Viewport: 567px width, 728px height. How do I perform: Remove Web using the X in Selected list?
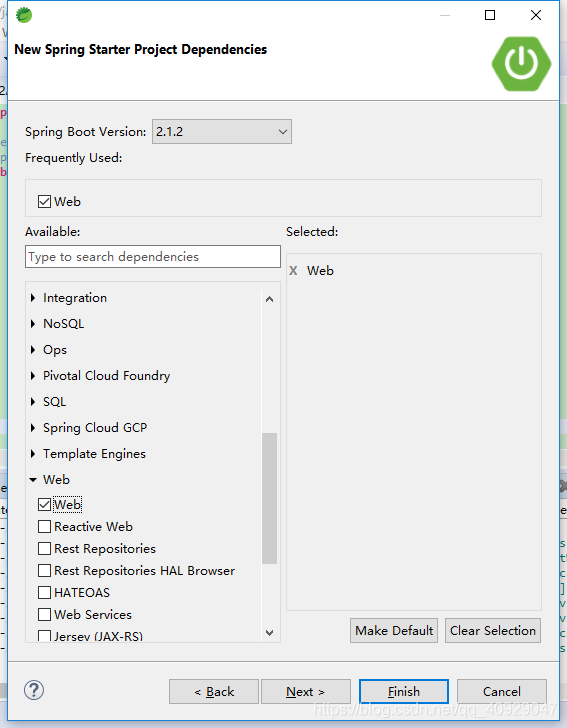(x=293, y=271)
